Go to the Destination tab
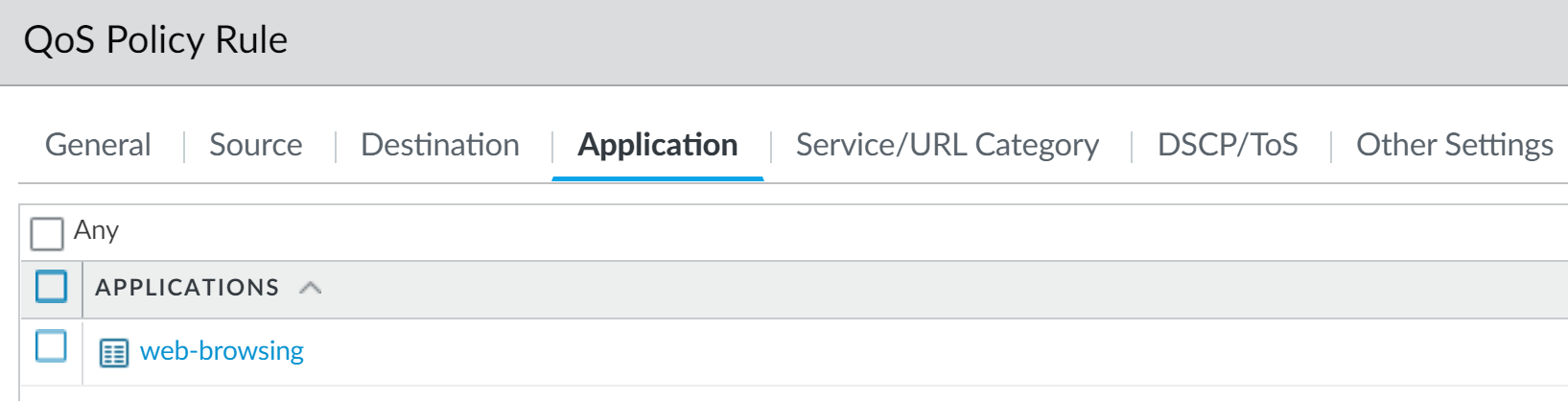Viewport: 1568px width, 401px height. point(440,145)
